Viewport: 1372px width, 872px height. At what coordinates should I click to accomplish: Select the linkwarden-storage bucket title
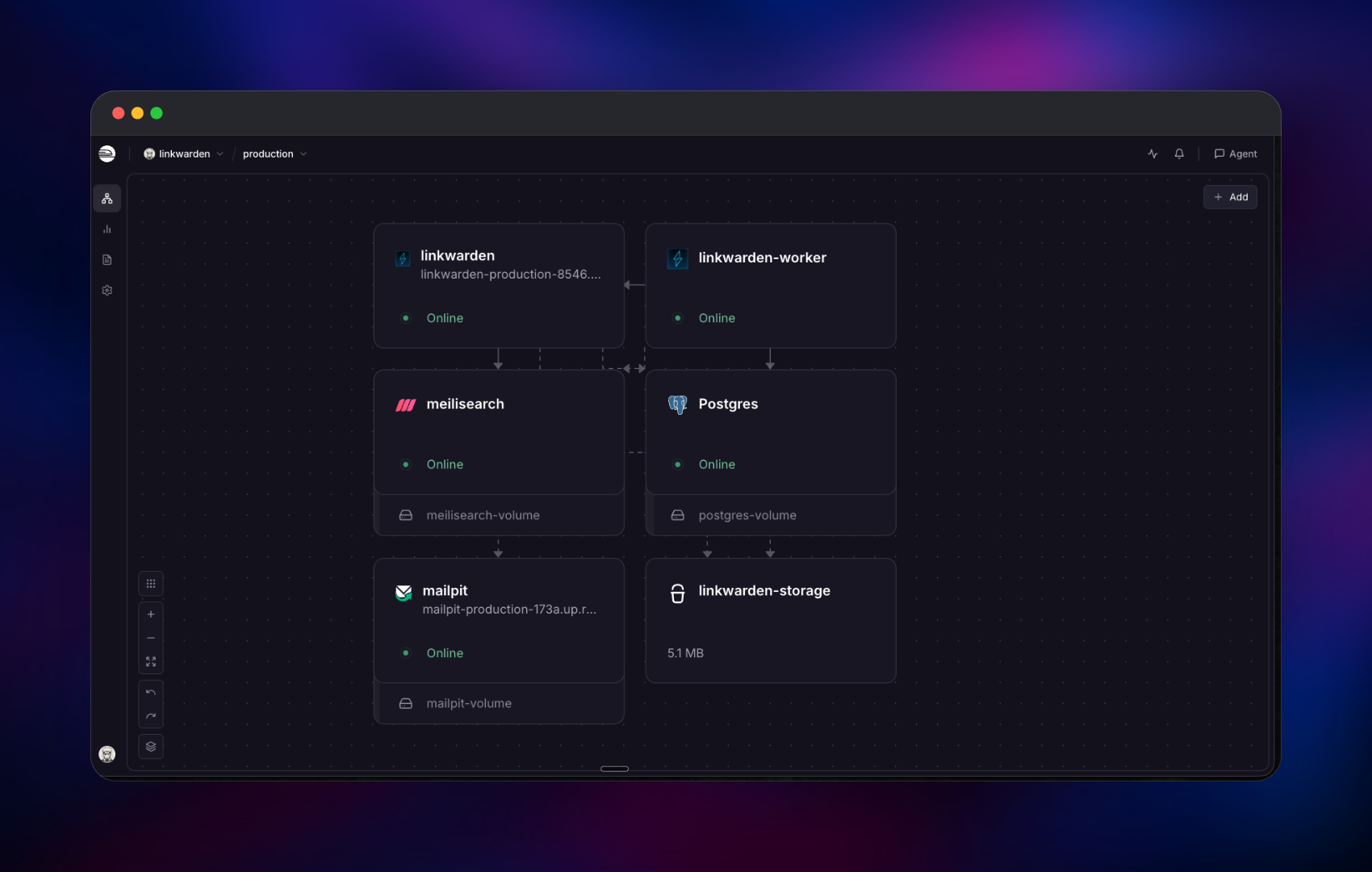[764, 591]
